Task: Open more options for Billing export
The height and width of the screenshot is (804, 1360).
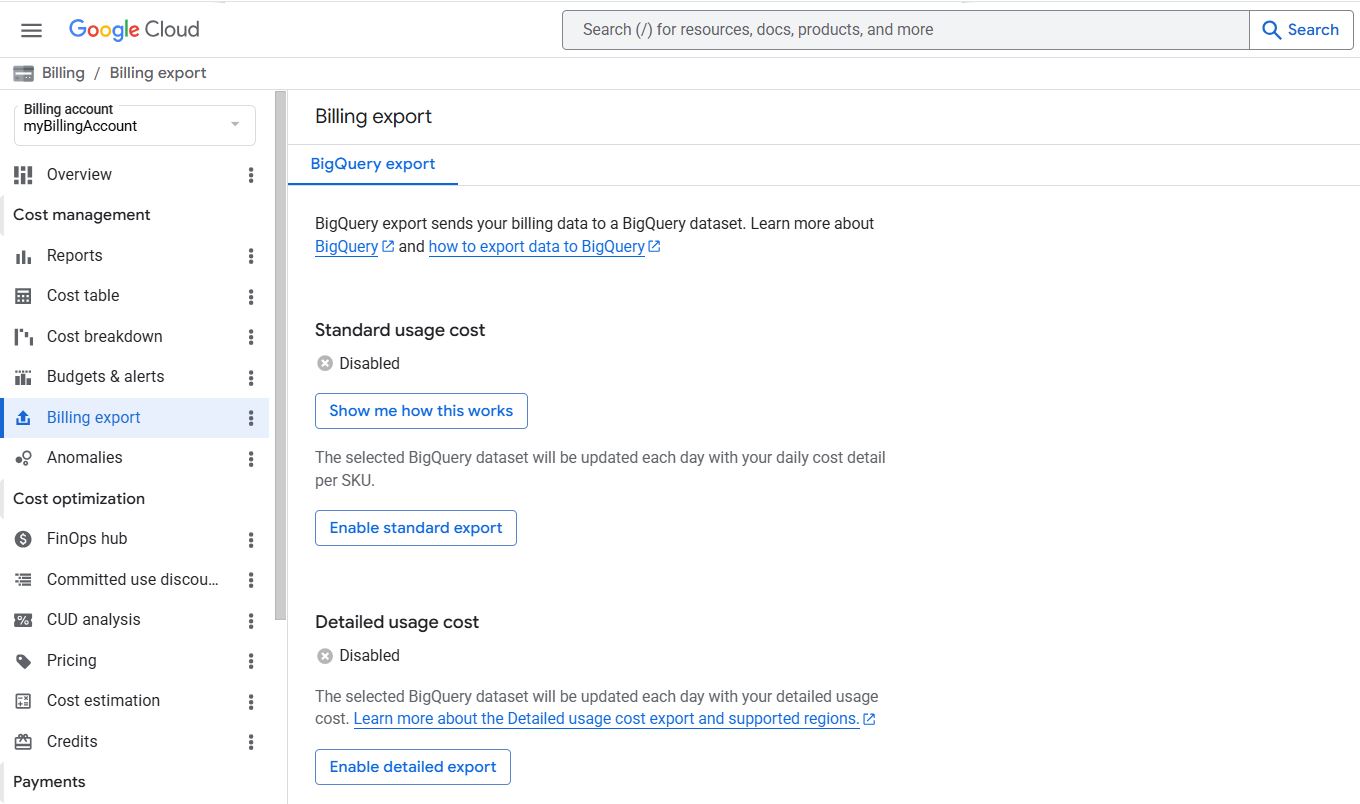Action: (251, 418)
